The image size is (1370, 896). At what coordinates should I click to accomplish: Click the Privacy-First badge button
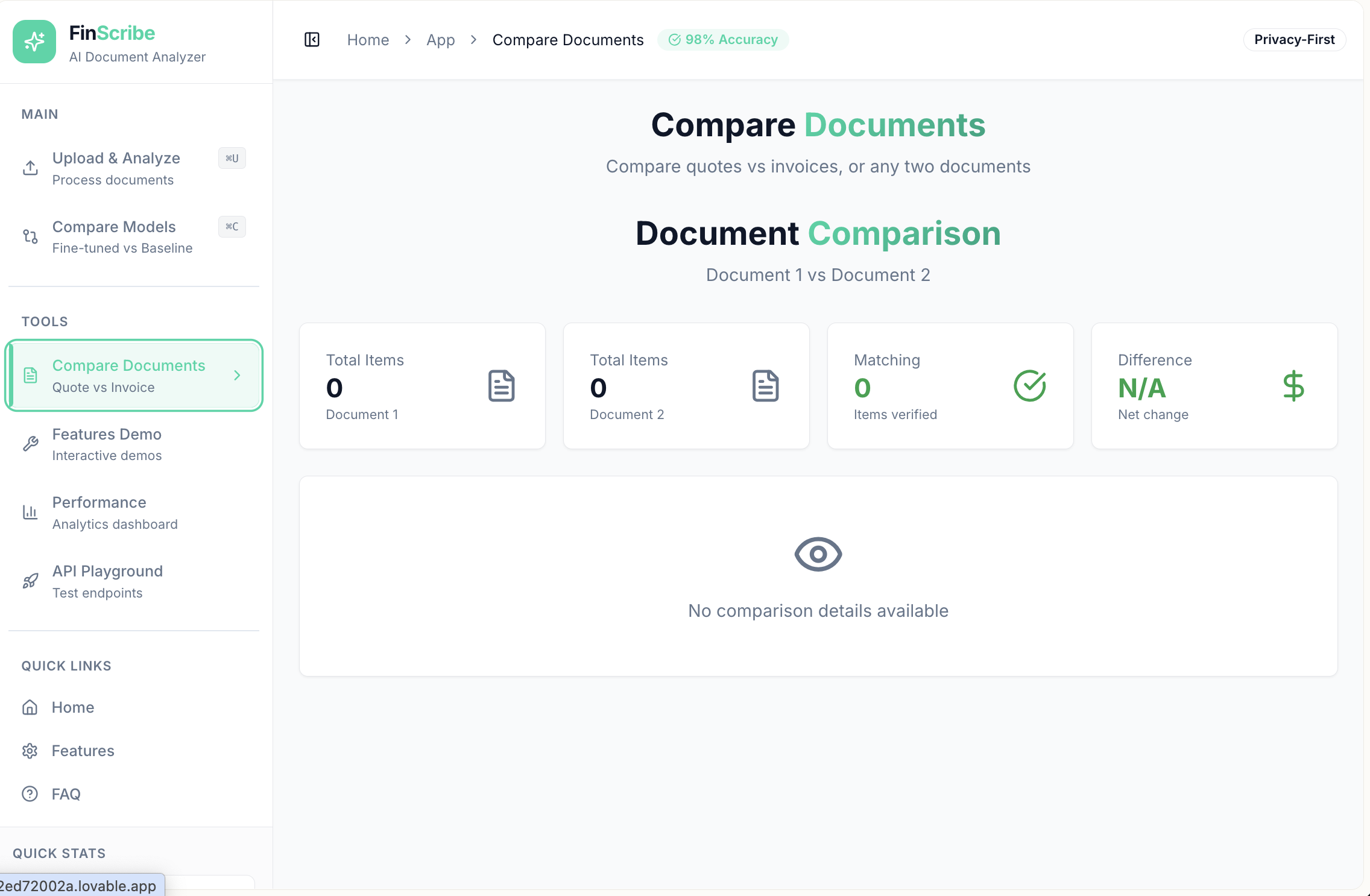tap(1294, 40)
